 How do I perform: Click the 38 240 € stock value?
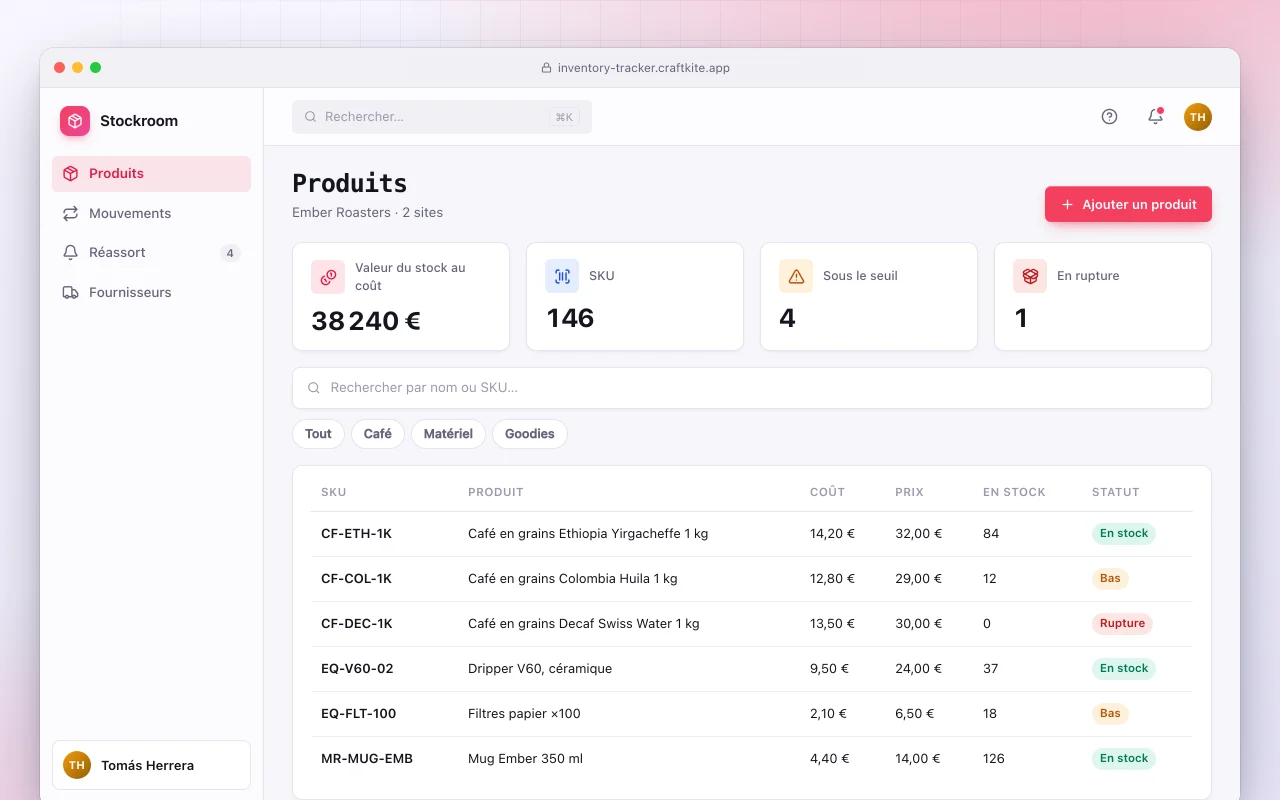[366, 321]
